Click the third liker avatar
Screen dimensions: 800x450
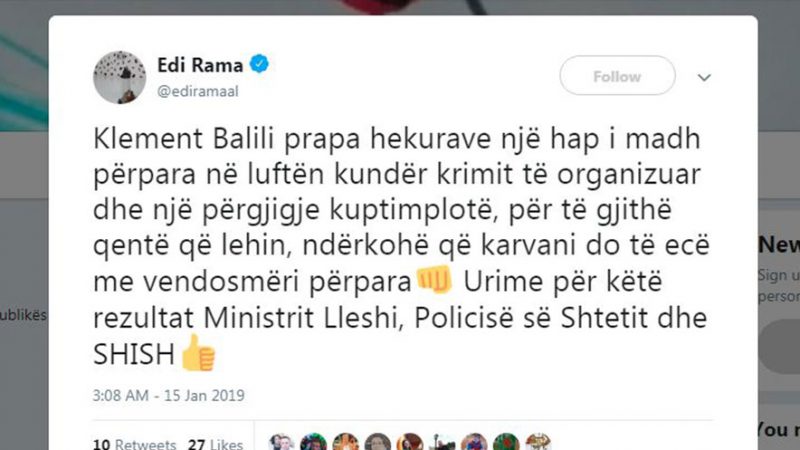(345, 442)
